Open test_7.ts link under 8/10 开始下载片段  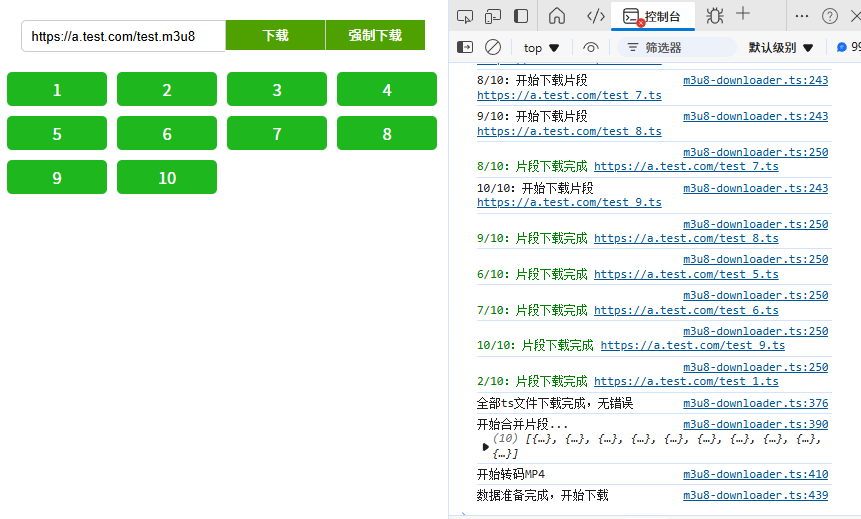[x=569, y=95]
